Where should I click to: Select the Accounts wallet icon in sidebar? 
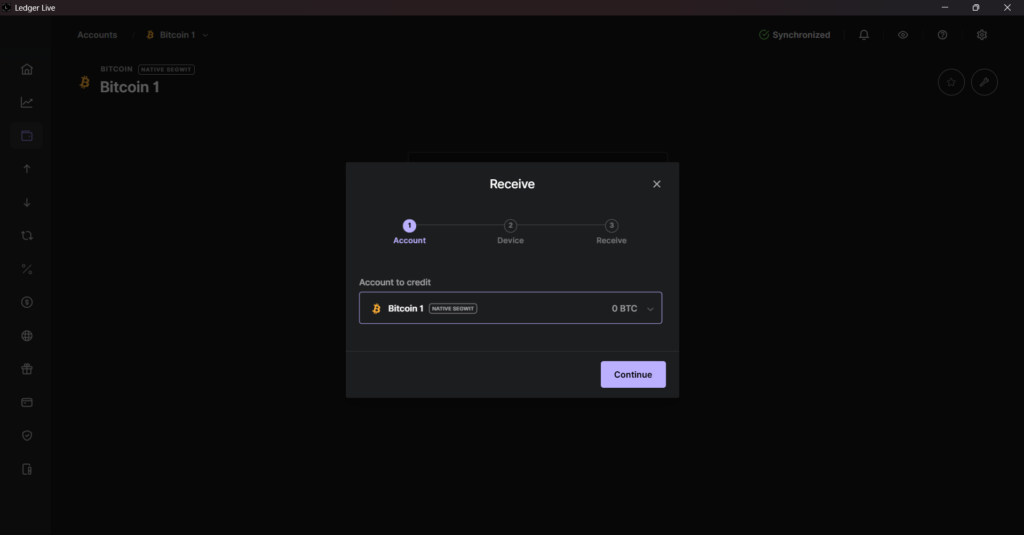27,136
